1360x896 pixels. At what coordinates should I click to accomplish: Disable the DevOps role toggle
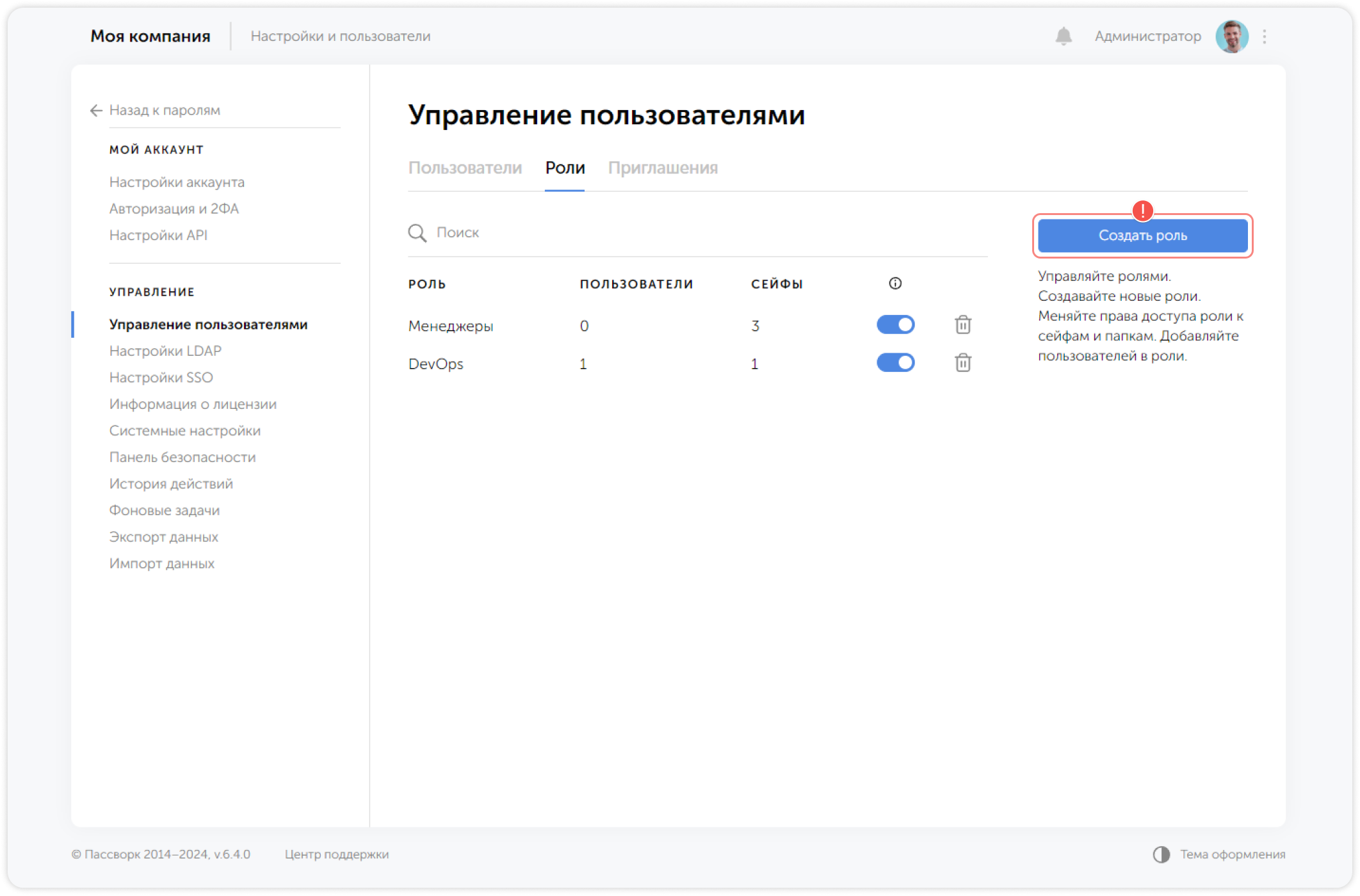point(896,362)
